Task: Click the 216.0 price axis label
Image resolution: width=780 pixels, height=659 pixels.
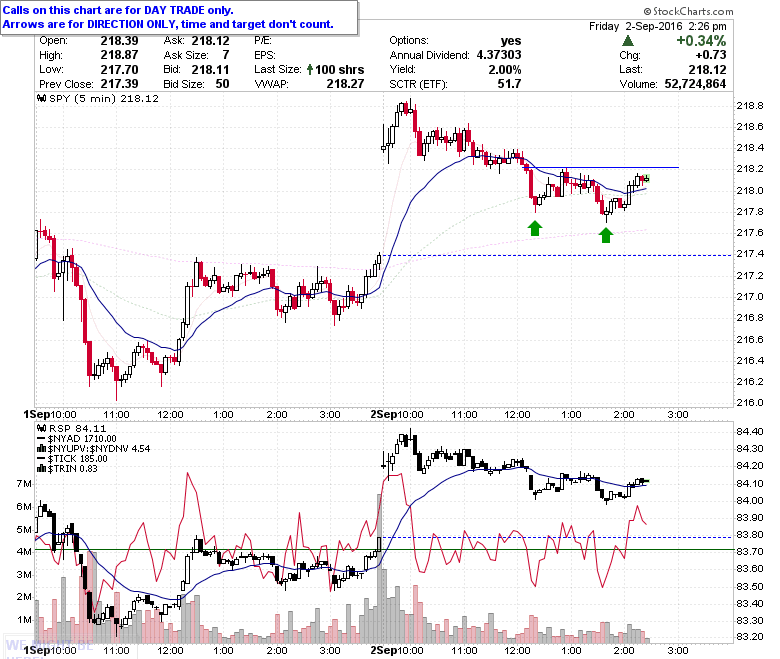Action: (x=750, y=402)
